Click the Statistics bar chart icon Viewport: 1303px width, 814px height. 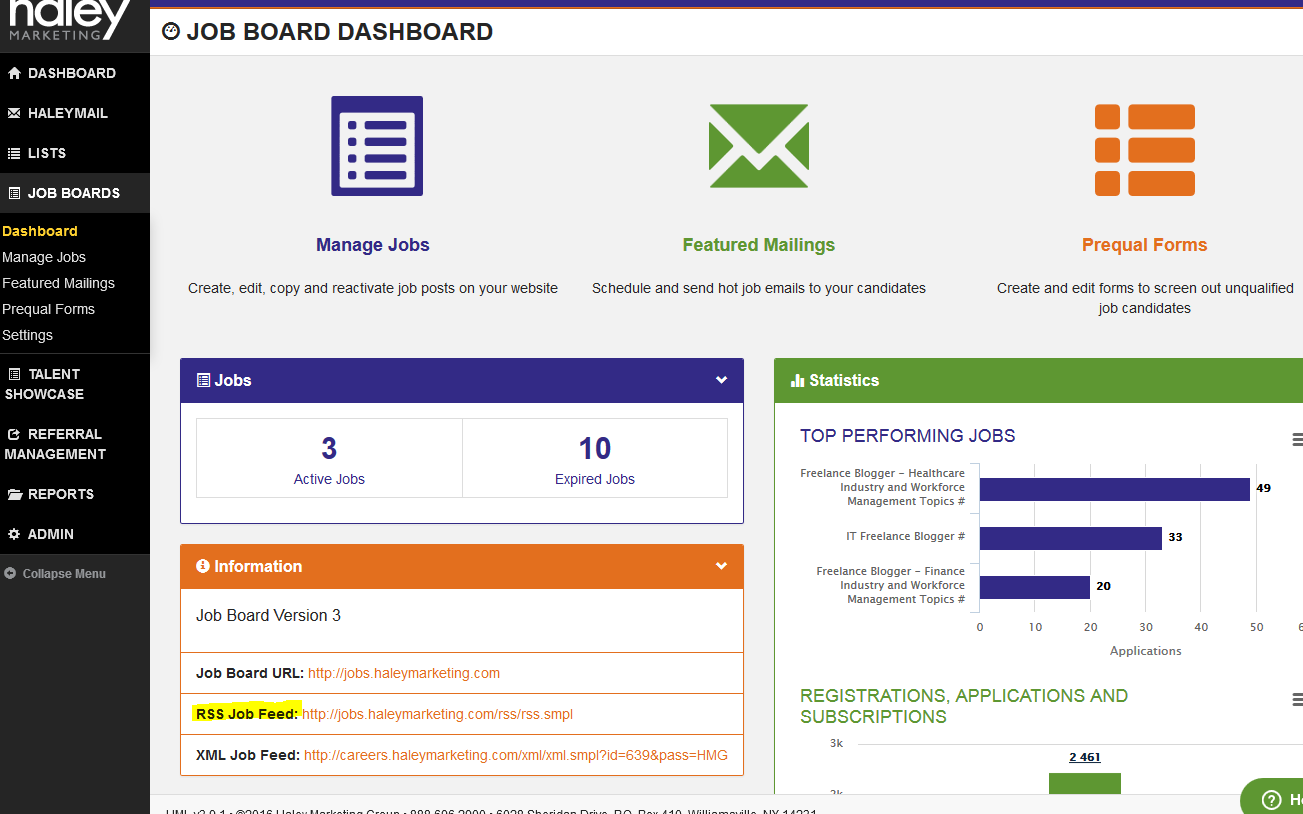point(797,380)
